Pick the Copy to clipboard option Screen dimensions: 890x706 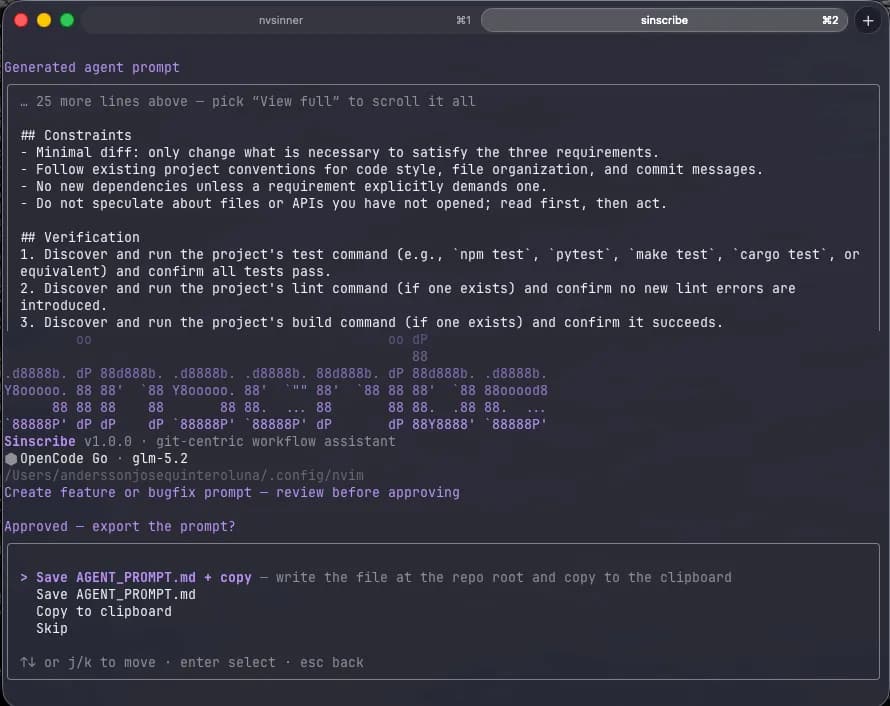pyautogui.click(x=104, y=611)
